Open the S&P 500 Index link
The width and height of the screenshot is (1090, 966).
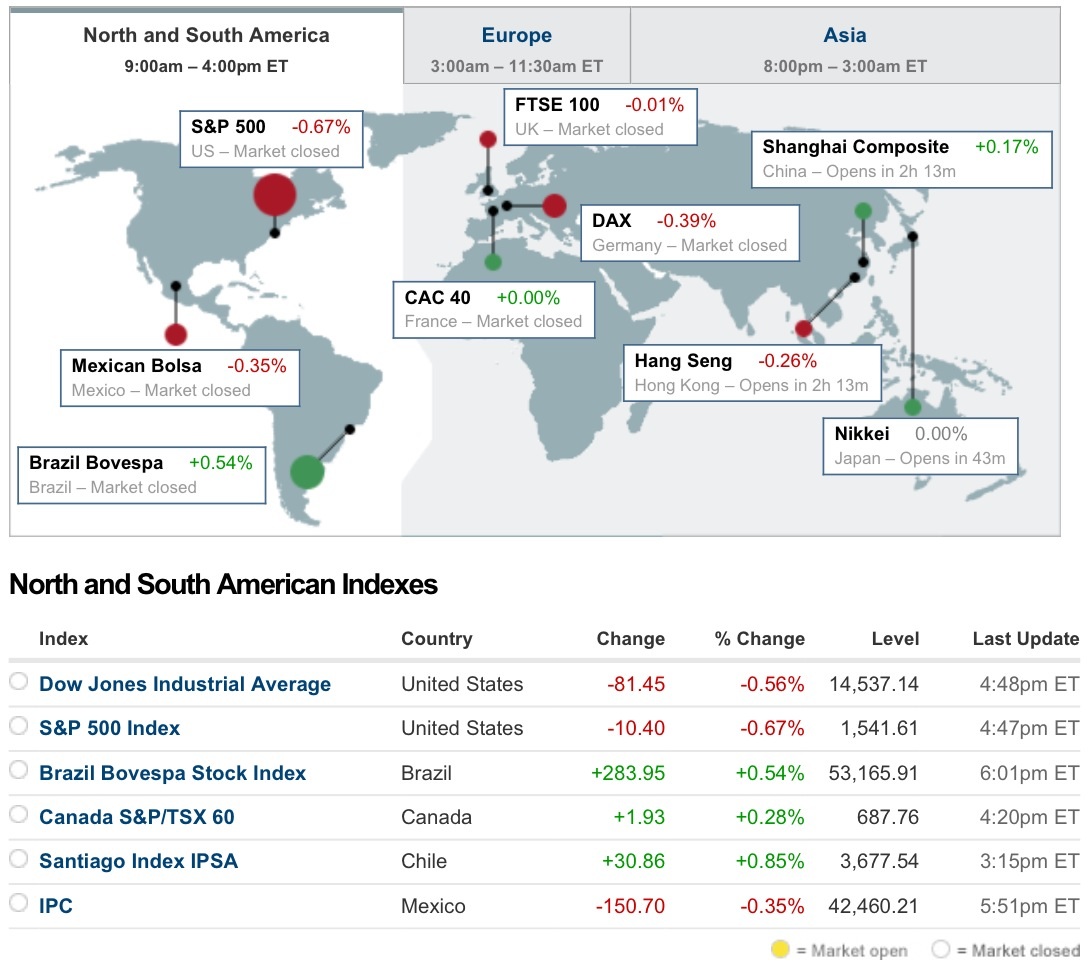click(109, 728)
